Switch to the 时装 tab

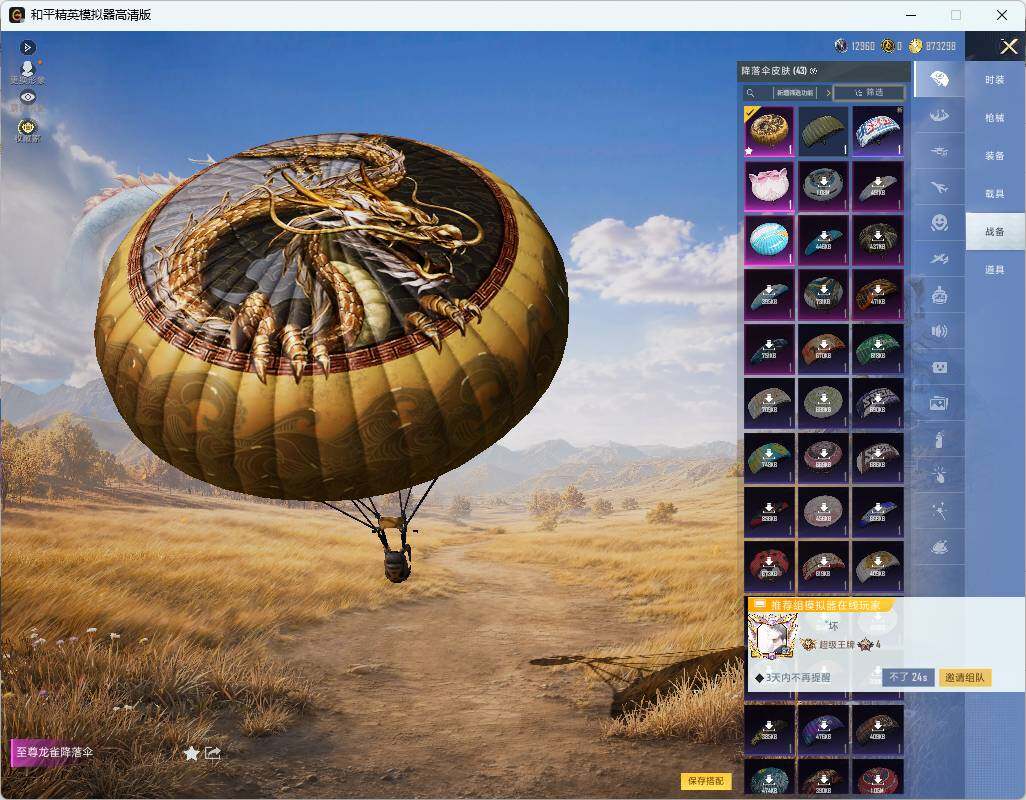click(995, 80)
